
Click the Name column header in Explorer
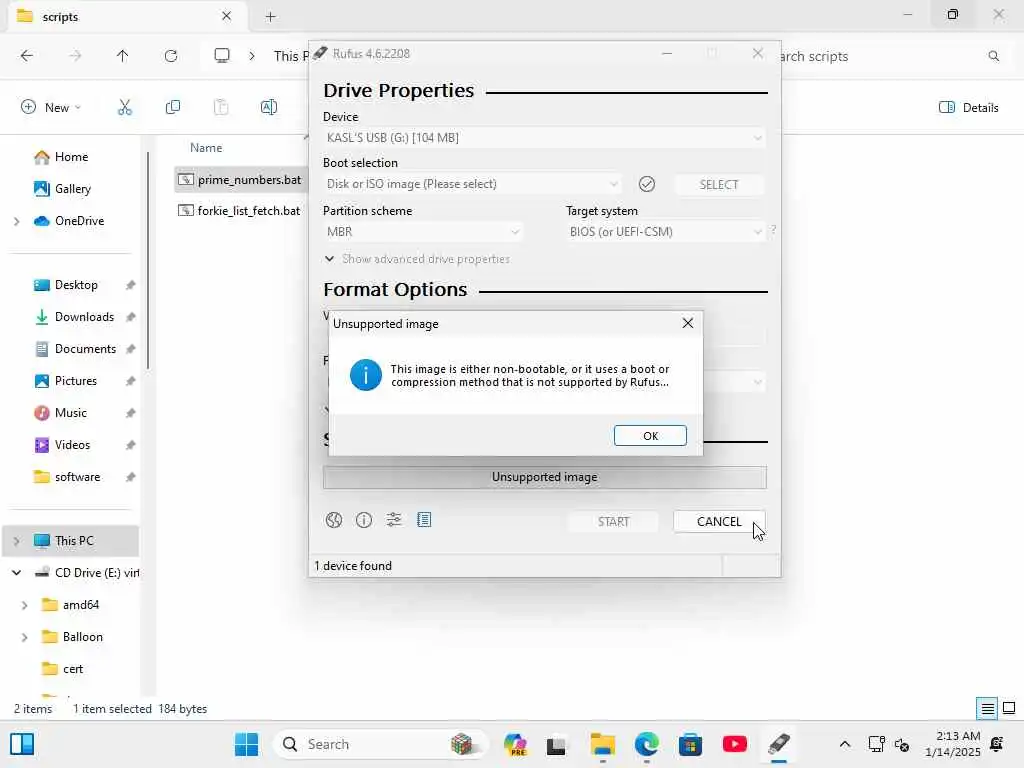206,148
